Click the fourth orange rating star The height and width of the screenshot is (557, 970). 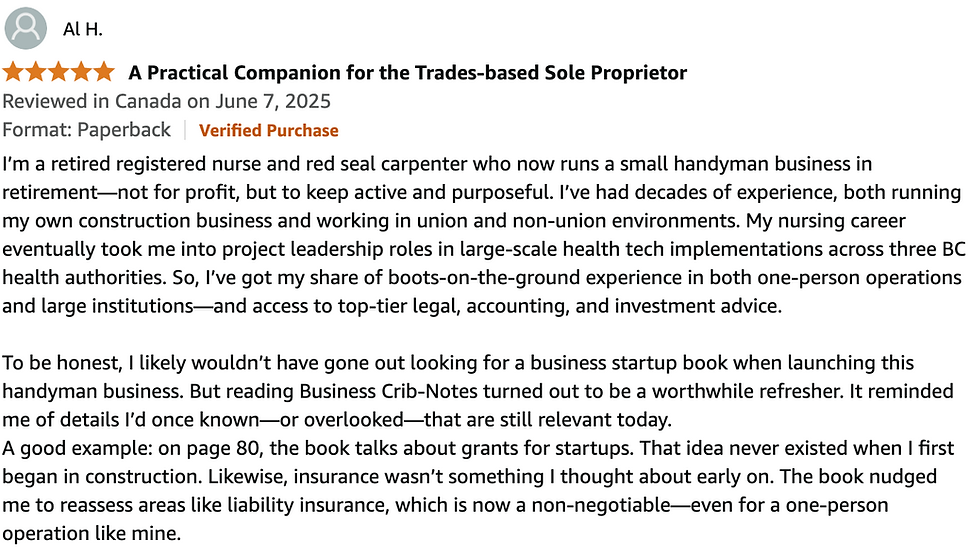tap(82, 72)
